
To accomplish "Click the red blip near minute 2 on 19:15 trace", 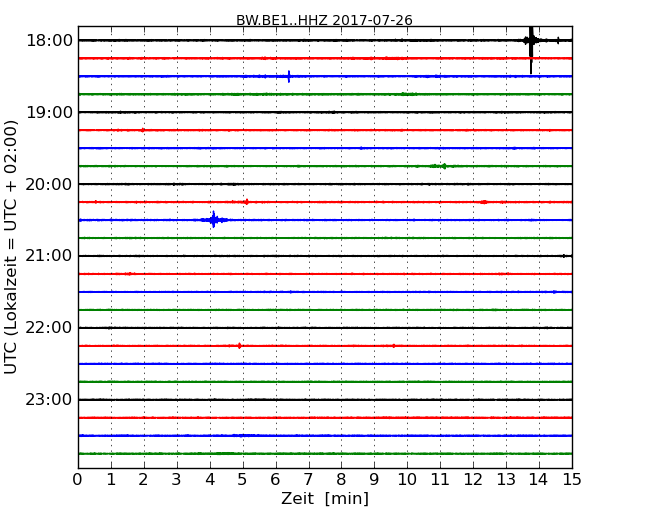I will [143, 130].
